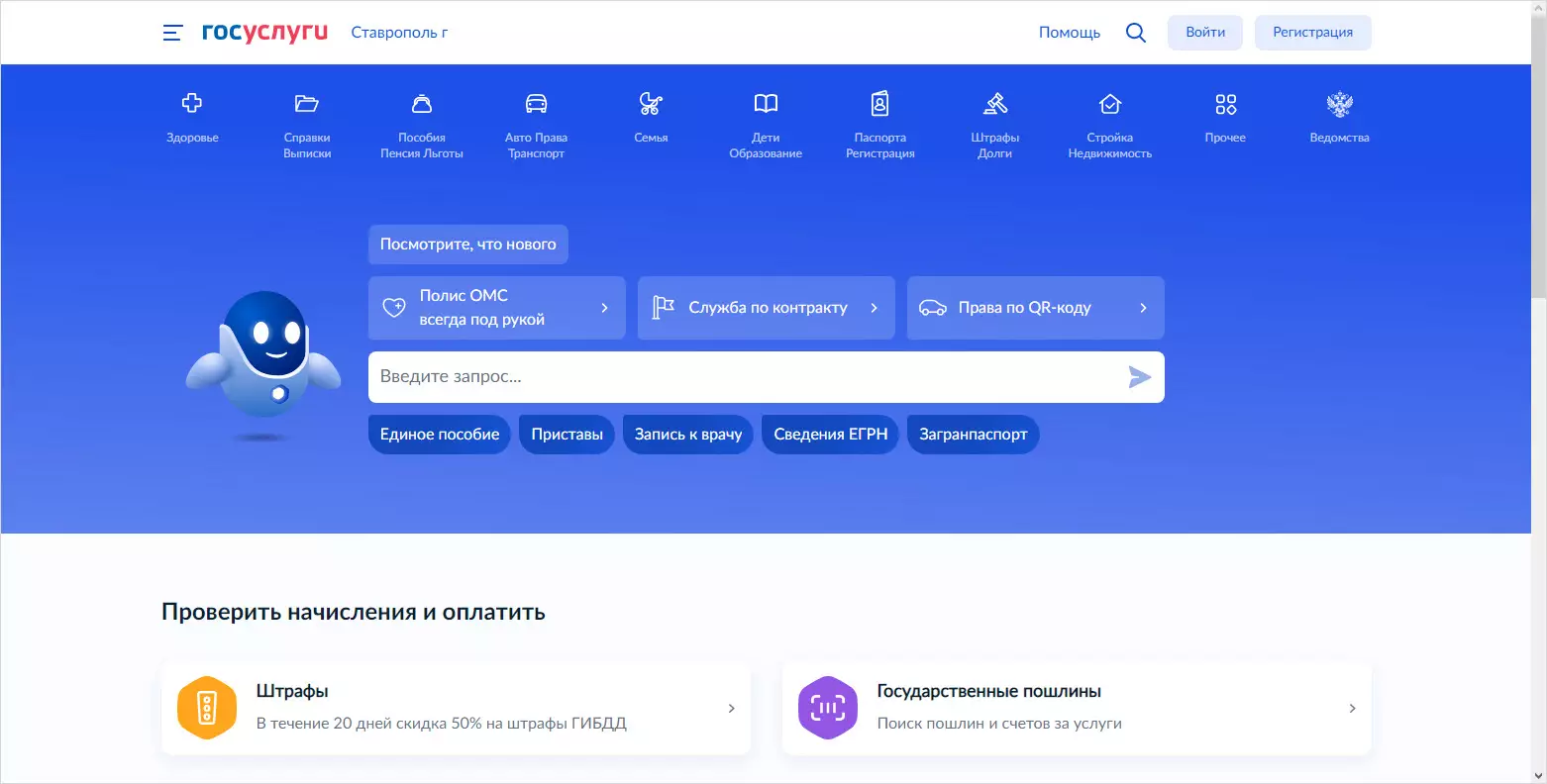Image resolution: width=1547 pixels, height=784 pixels.
Task: Open the Семья stroller icon
Action: point(651,103)
